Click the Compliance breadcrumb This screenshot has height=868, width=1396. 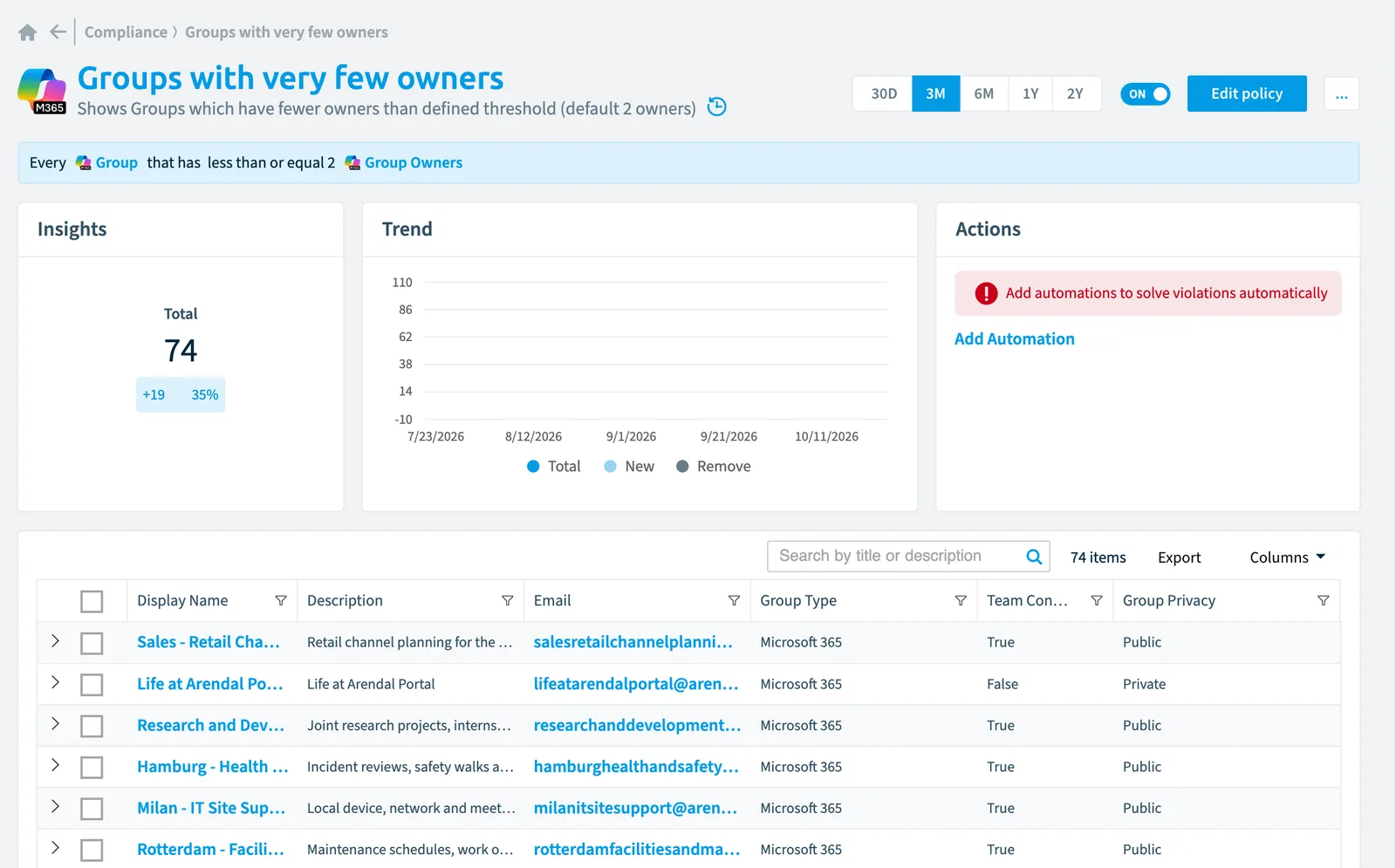(x=126, y=32)
